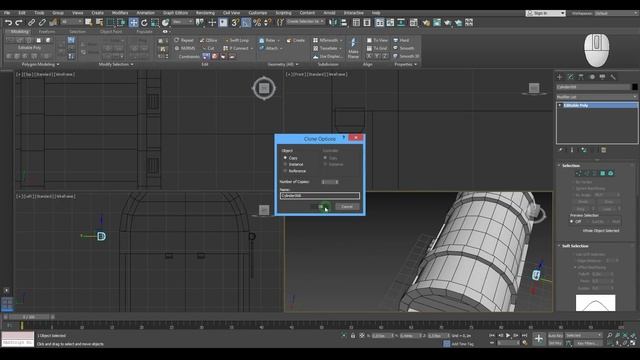Screen dimensions: 640x360
Task: Collapse the Soft Selection rollout
Action: [575, 246]
